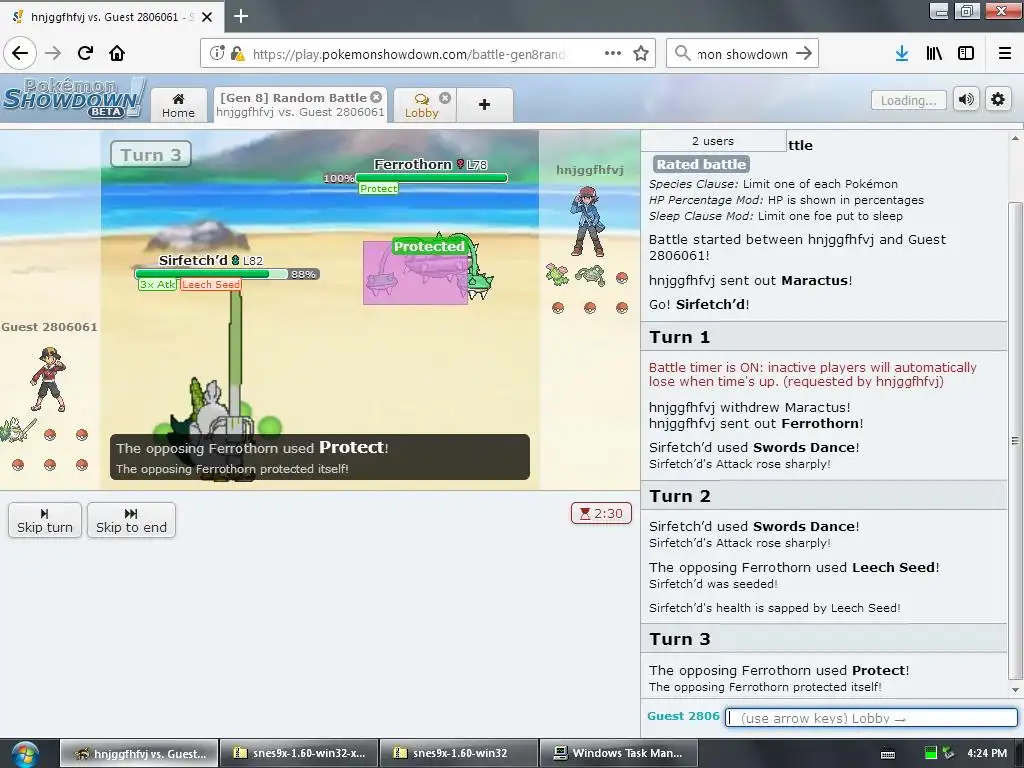Open the library bookshelf icon
The width and height of the screenshot is (1024, 768).
pyautogui.click(x=934, y=53)
